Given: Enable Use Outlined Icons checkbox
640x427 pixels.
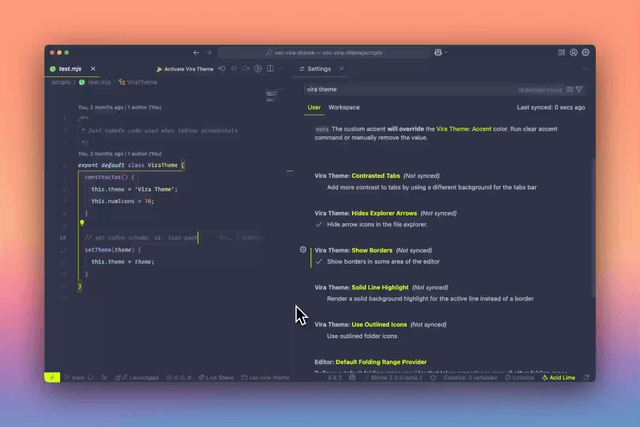Looking at the screenshot, I should pyautogui.click(x=319, y=336).
